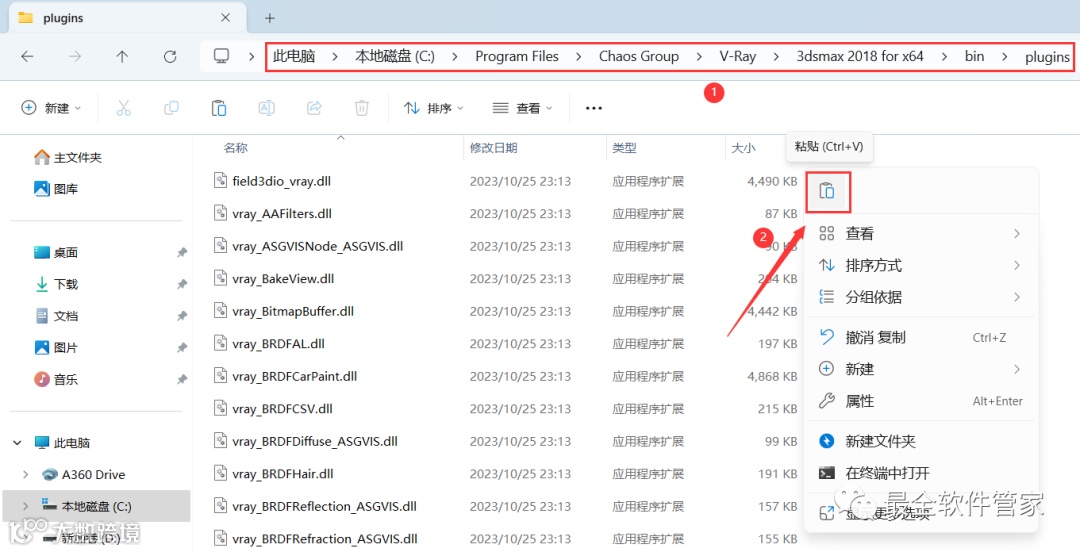Click the Back navigation arrow
1080x552 pixels.
[x=28, y=57]
